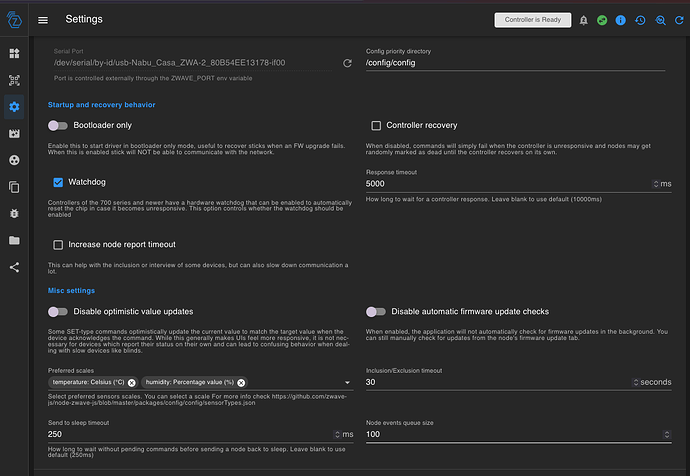Click the Inclusion/Exclusion timeout stepper
Screen dimensions: 690x476
point(635,382)
